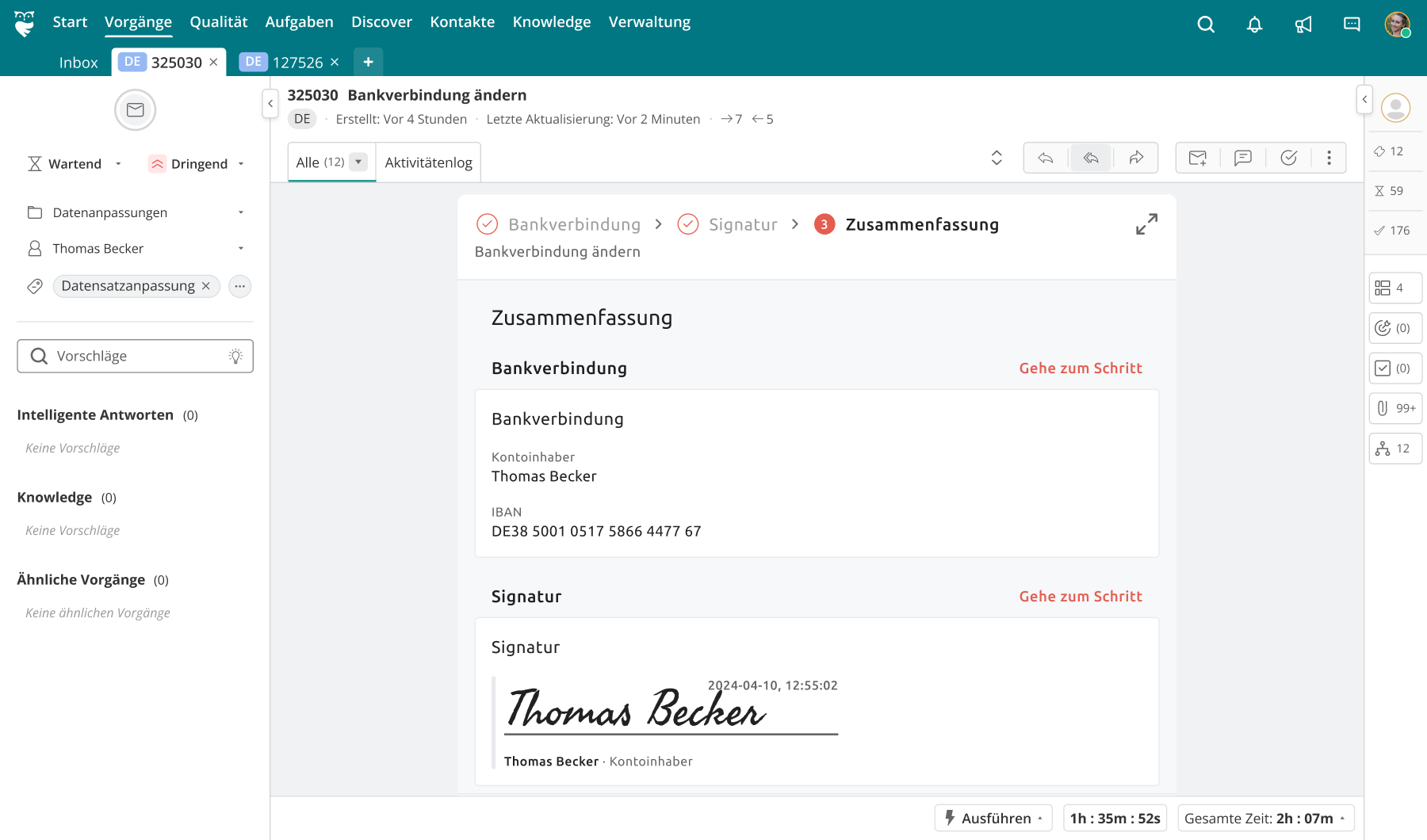
Task: Click the lightbulb icon in Vorschläge field
Action: coord(235,357)
